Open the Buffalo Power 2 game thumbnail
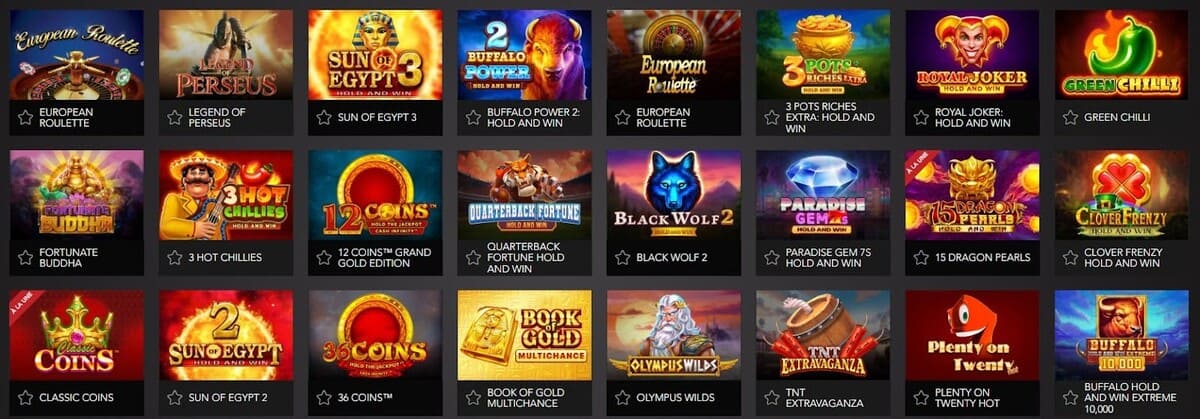The height and width of the screenshot is (419, 1200). tap(524, 55)
